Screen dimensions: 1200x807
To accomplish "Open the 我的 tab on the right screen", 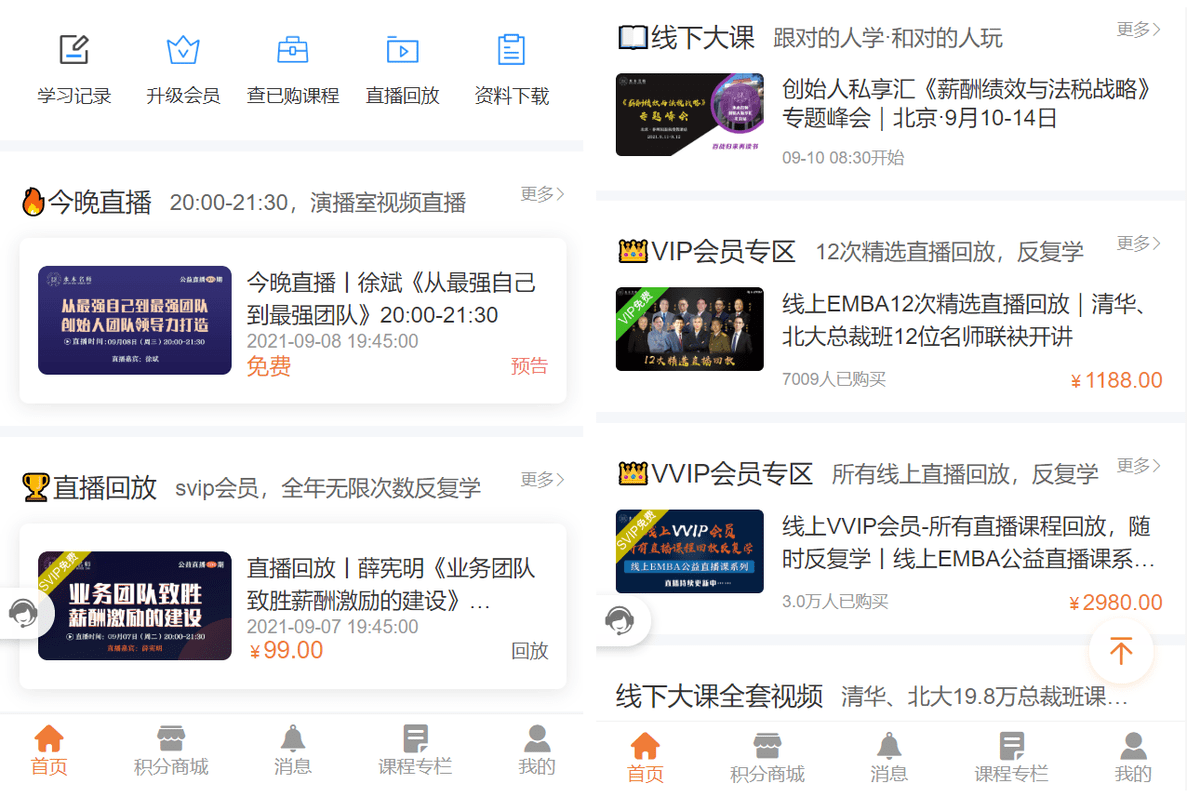I will [x=1133, y=757].
